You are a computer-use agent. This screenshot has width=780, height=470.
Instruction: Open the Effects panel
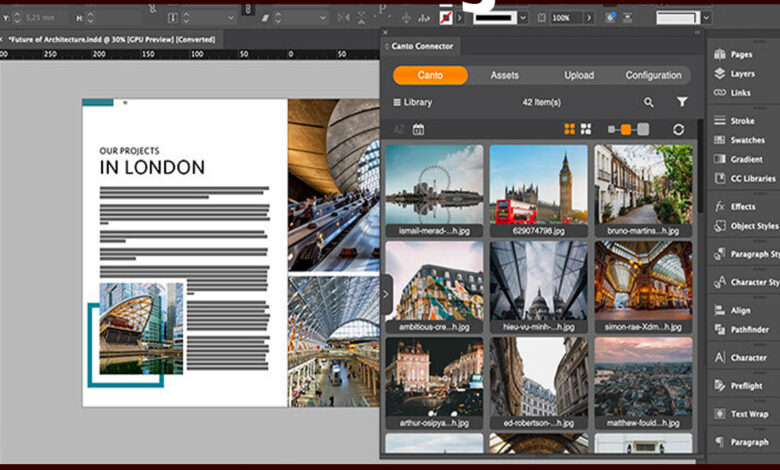tap(742, 206)
